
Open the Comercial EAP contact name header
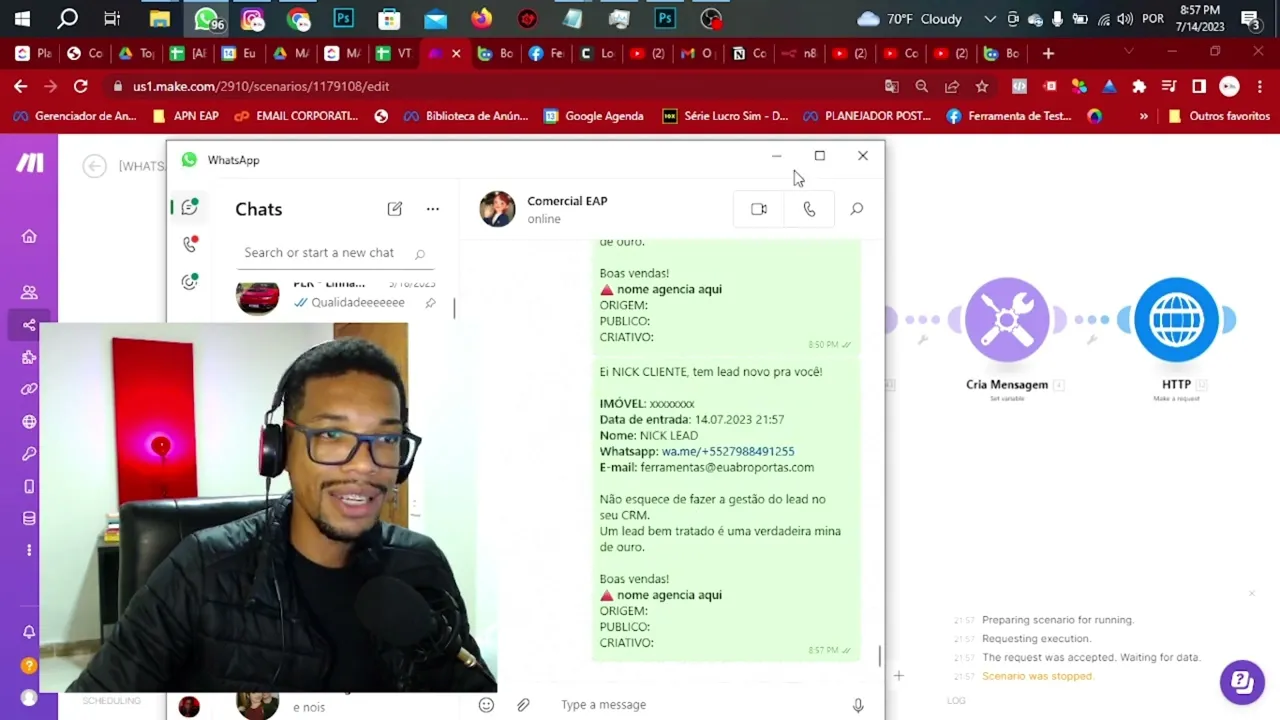pyautogui.click(x=567, y=201)
